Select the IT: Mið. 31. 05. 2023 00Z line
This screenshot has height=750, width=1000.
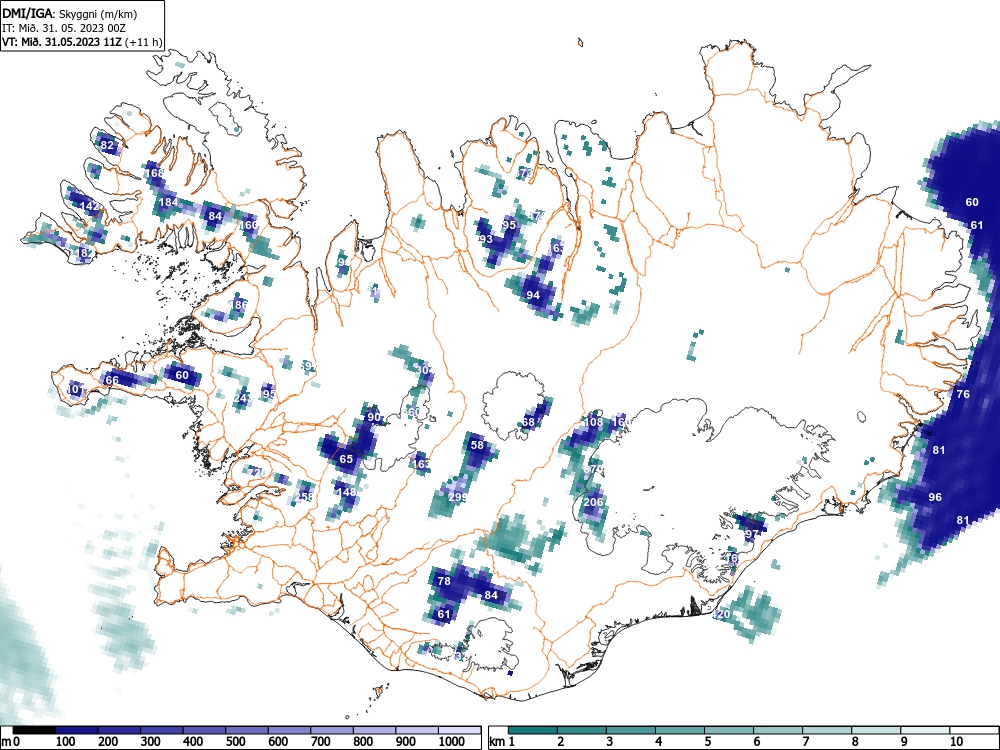(66, 28)
